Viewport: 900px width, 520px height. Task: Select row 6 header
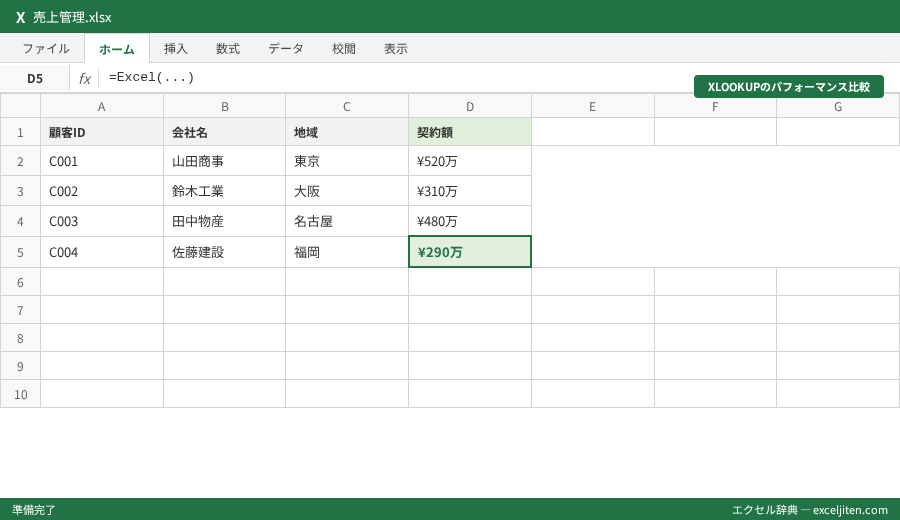(20, 282)
